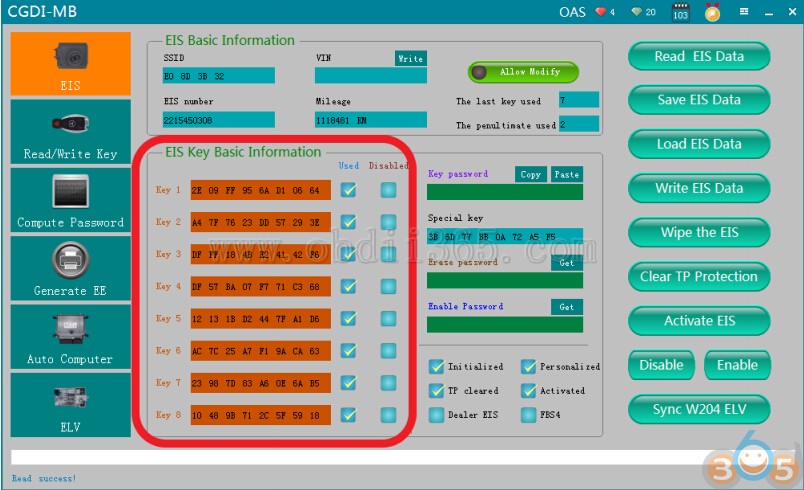
Task: Click the last key used field
Action: click(x=579, y=99)
